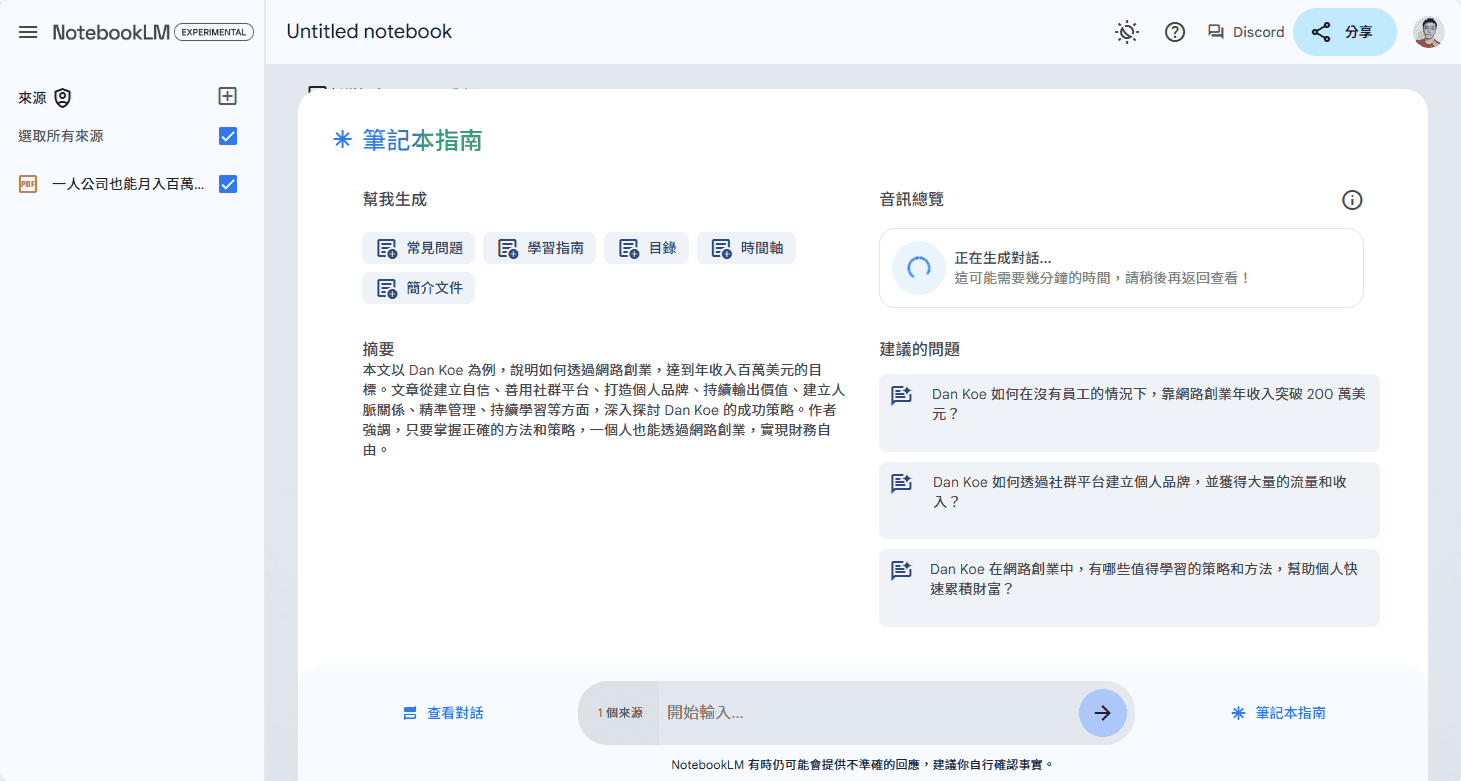Focus the 開始輸入 chat input field
Screen dimensions: 1461x781
pos(867,713)
